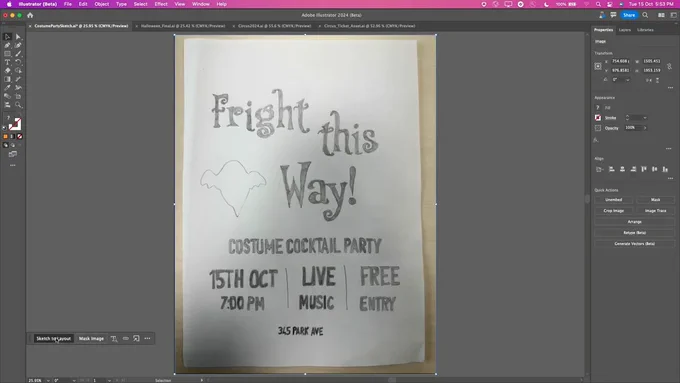Click Stroke color swatch in Appearance
Viewport: 680px width, 383px height.
tap(598, 118)
